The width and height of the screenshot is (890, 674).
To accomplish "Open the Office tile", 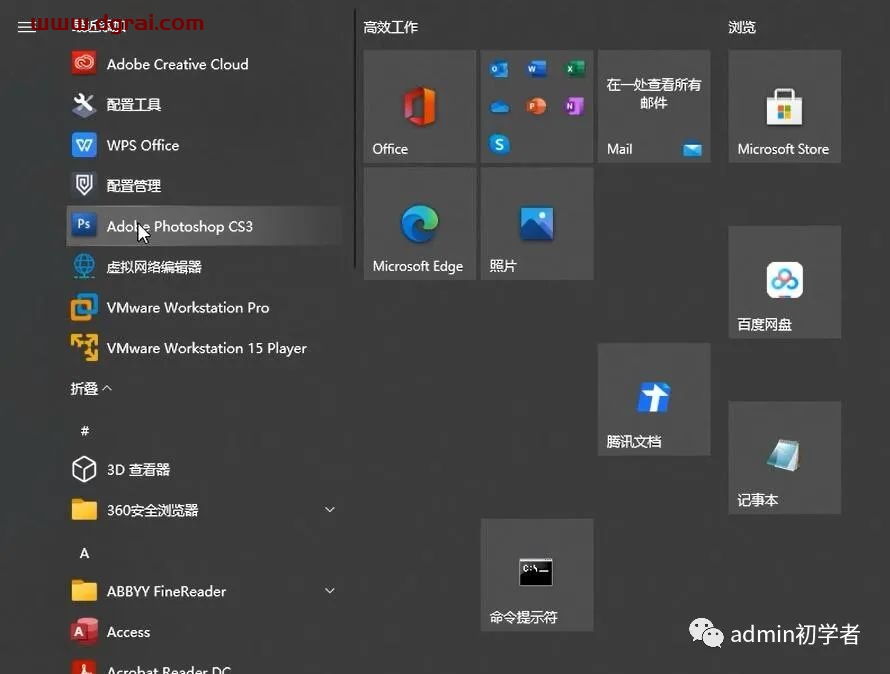I will tap(419, 106).
